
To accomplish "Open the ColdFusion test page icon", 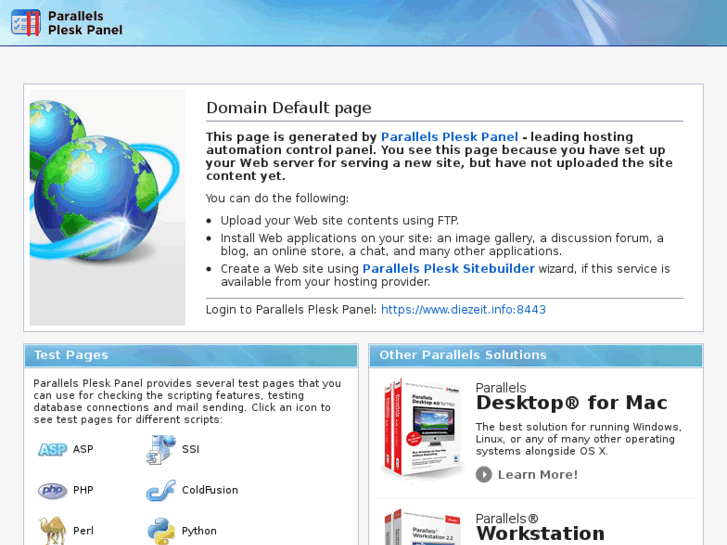I will [161, 491].
